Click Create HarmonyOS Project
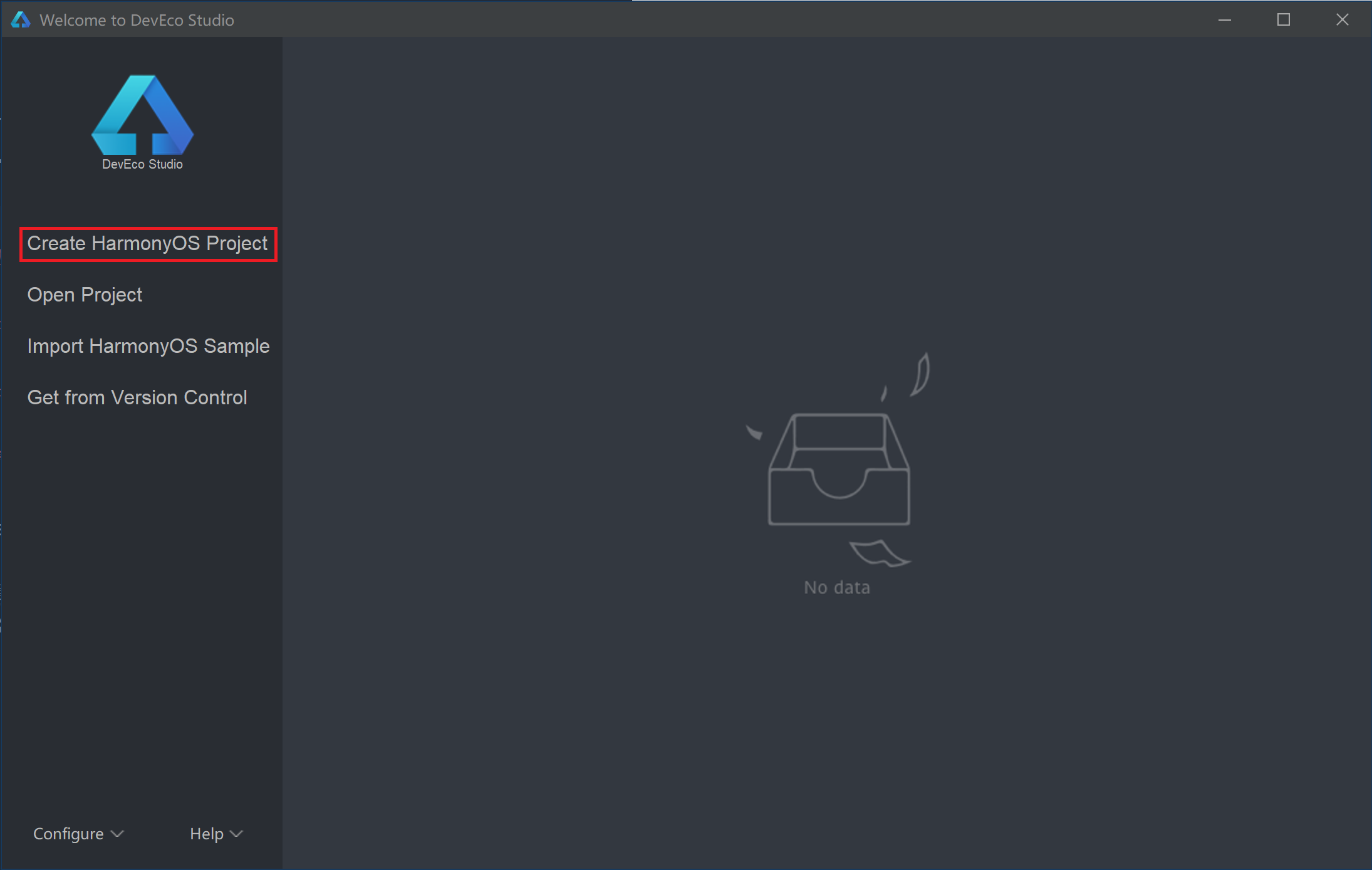Viewport: 1372px width, 870px height. [x=147, y=243]
